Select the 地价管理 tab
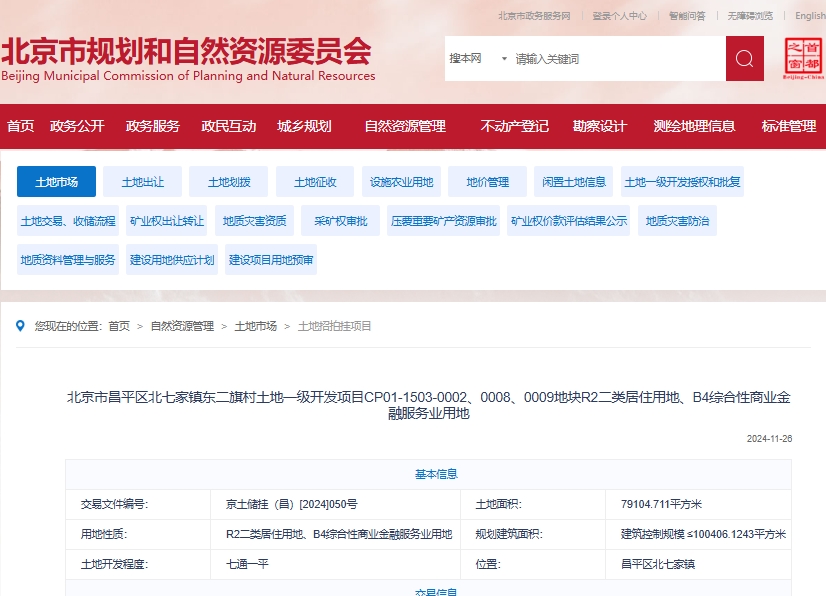The height and width of the screenshot is (596, 826). click(x=487, y=182)
